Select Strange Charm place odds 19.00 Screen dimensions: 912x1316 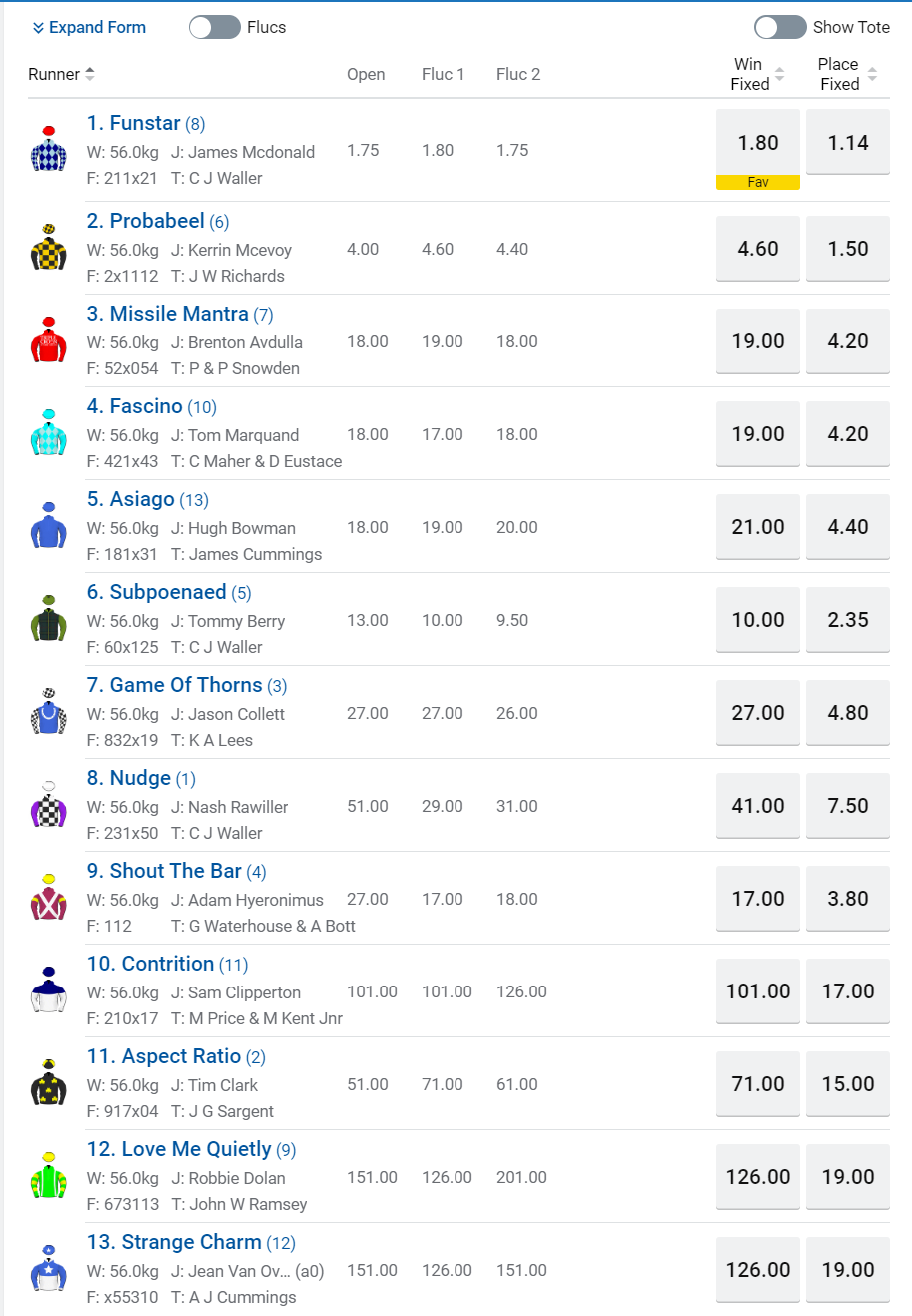click(848, 1270)
